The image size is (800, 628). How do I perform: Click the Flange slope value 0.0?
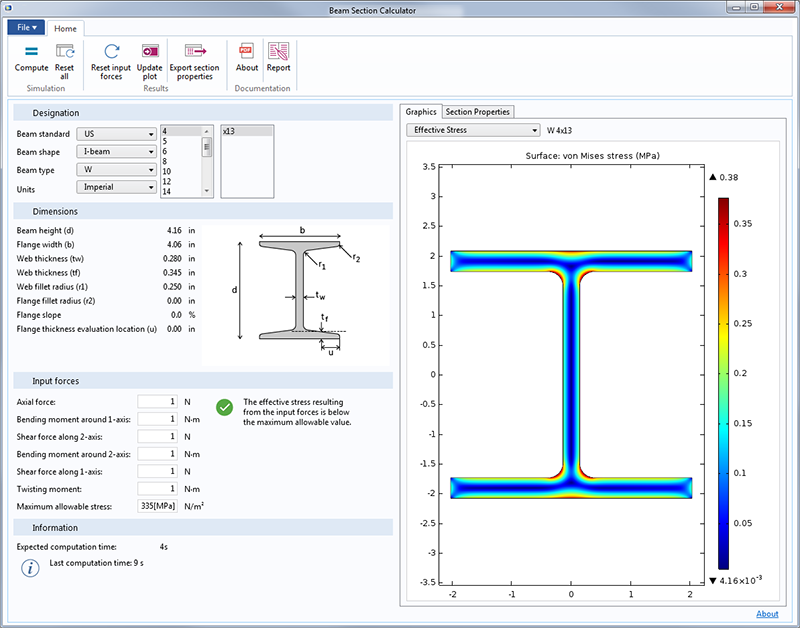pos(176,315)
